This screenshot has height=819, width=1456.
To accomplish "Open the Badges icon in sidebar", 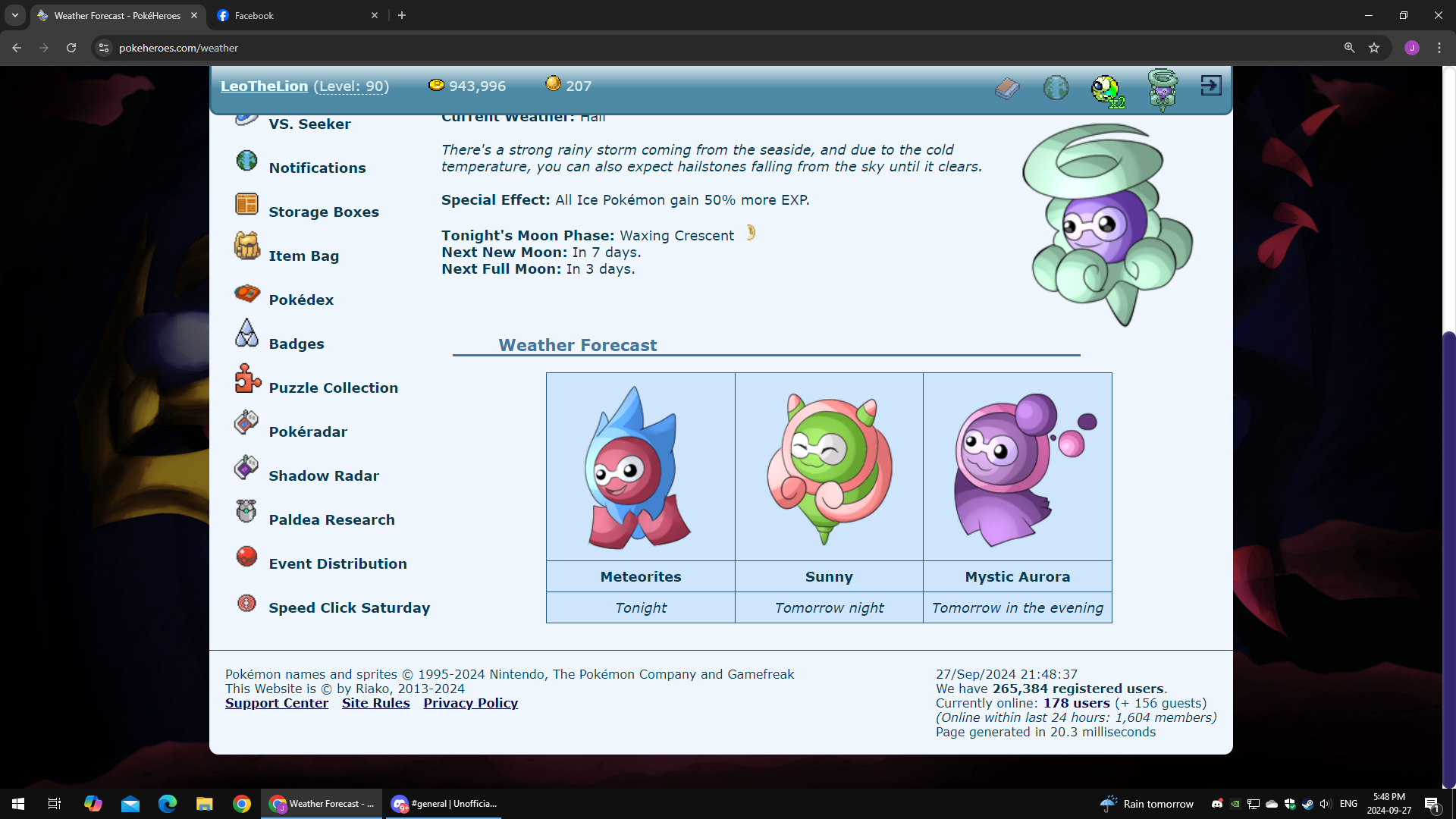I will [246, 334].
